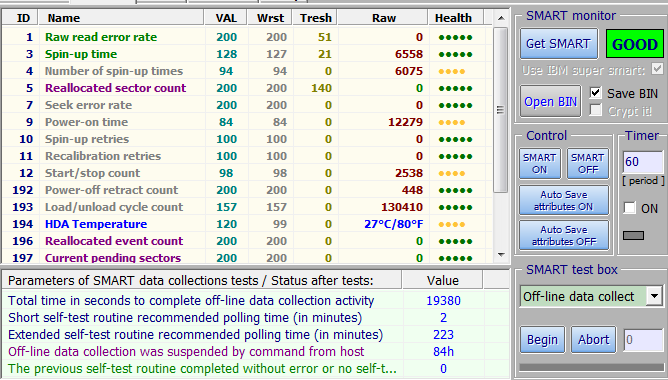The height and width of the screenshot is (380, 668).
Task: Open the Off-line data collect dropdown
Action: (654, 296)
